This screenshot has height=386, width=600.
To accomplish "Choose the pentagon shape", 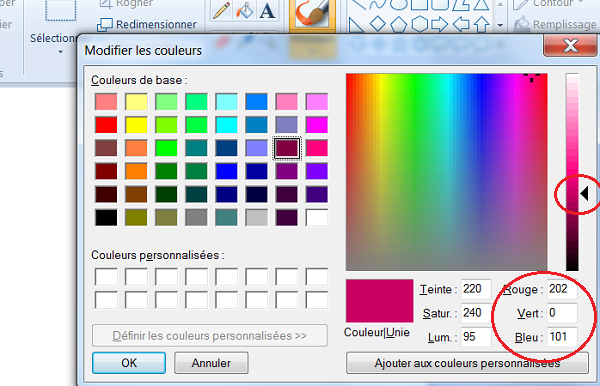I will point(398,25).
